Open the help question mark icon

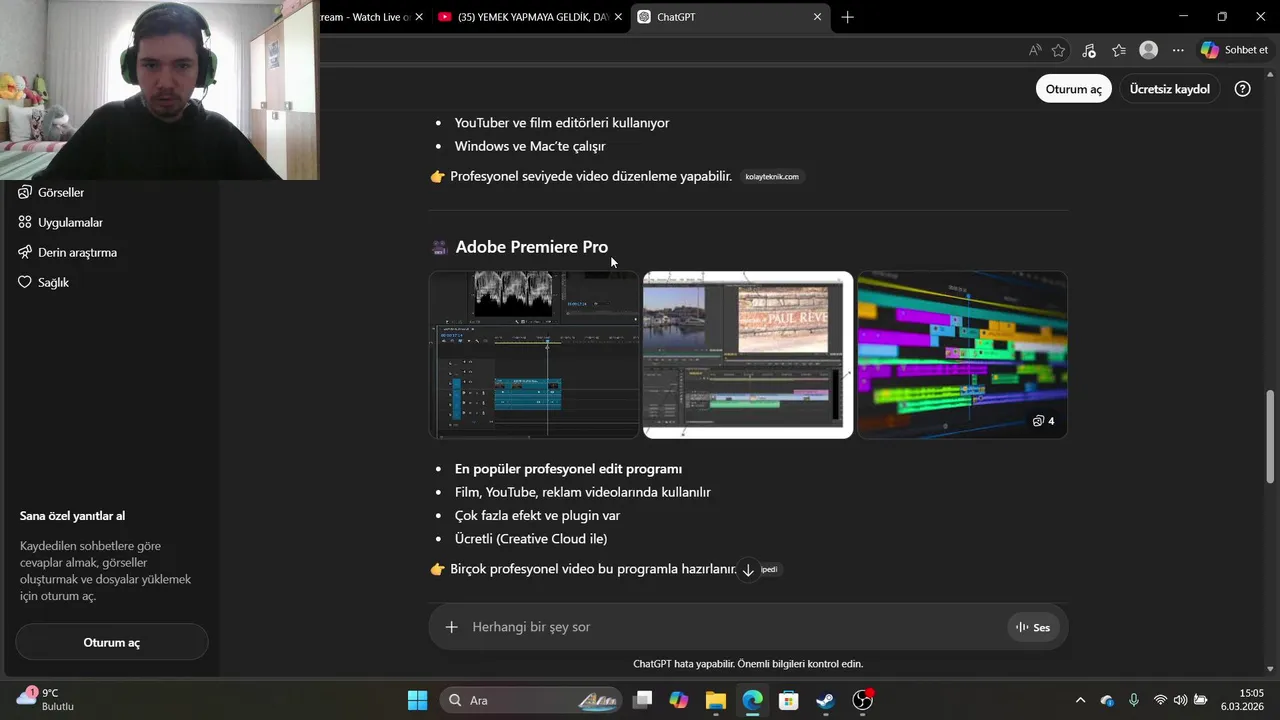pyautogui.click(x=1242, y=89)
